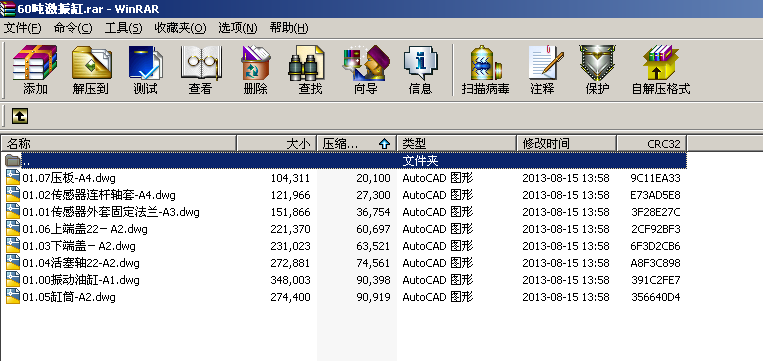This screenshot has height=361, width=763.
Task: Sort by 大小 column header
Action: point(276,144)
